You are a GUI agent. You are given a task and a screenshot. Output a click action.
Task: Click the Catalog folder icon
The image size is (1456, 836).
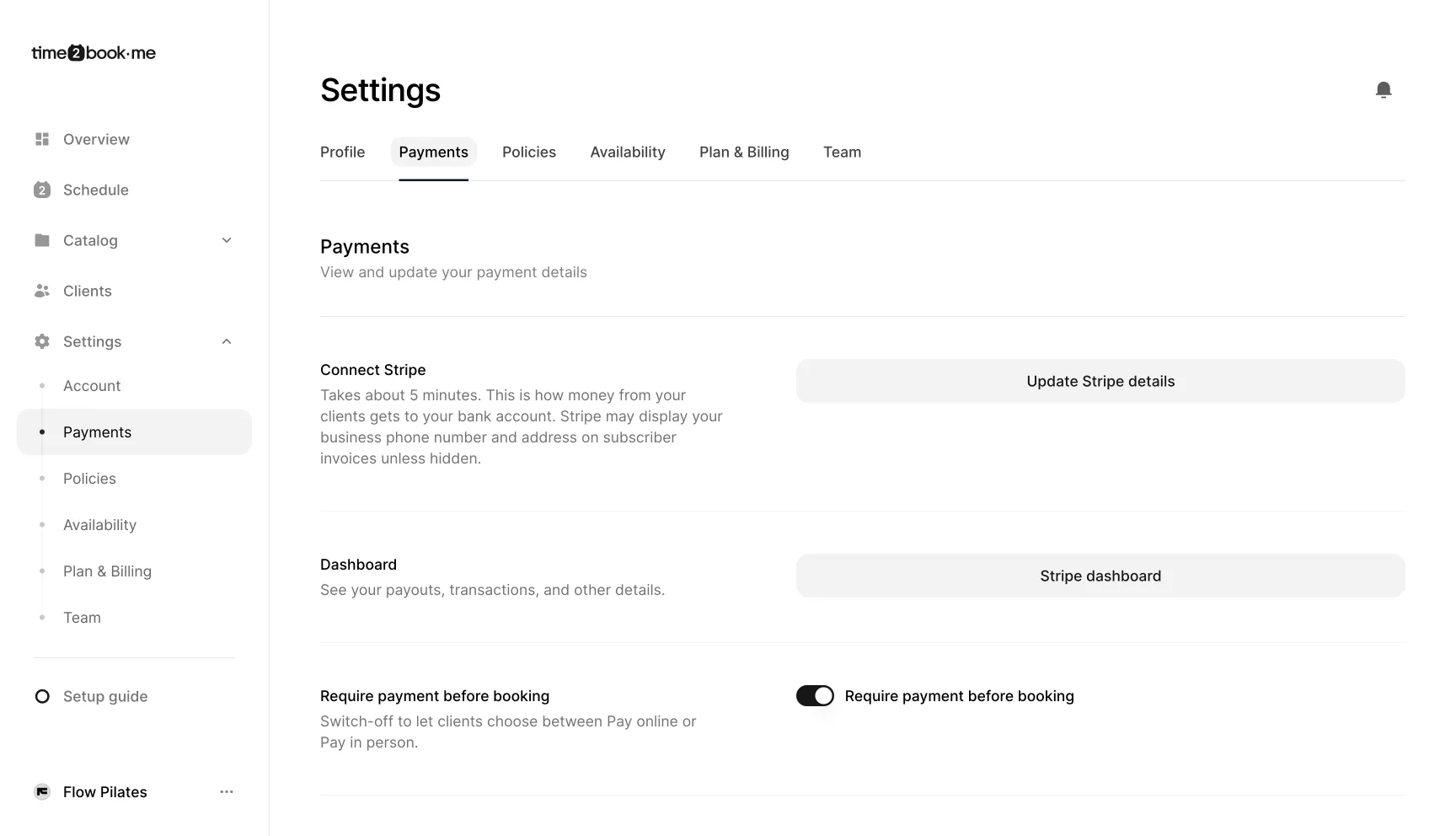pos(42,240)
